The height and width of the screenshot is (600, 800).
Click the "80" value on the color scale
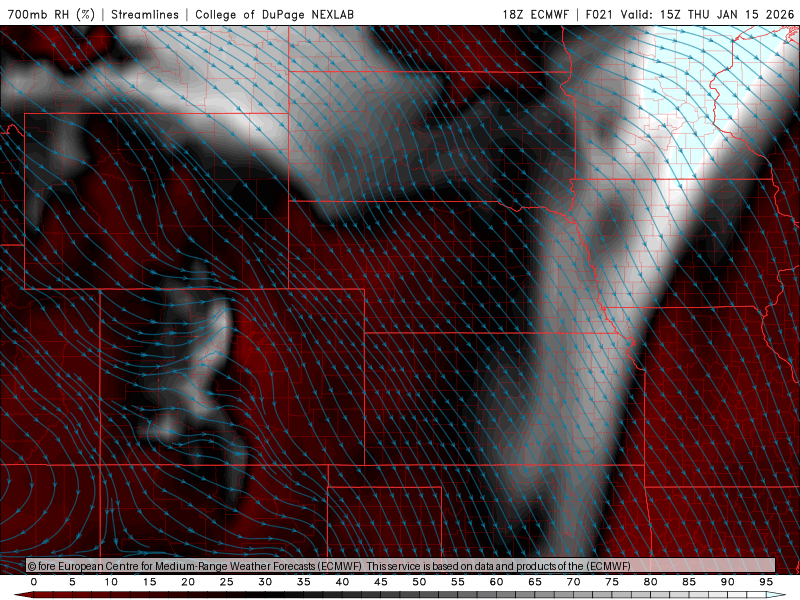pyautogui.click(x=651, y=582)
